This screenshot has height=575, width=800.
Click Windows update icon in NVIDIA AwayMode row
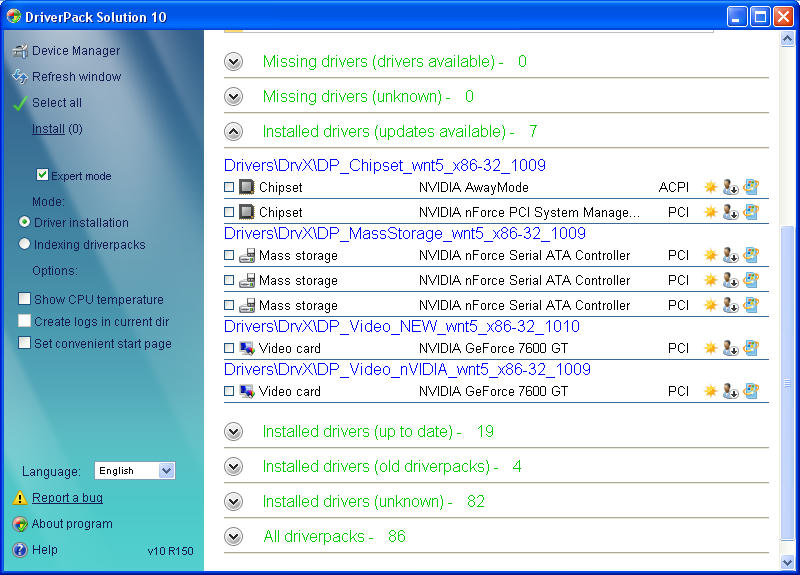pyautogui.click(x=751, y=187)
